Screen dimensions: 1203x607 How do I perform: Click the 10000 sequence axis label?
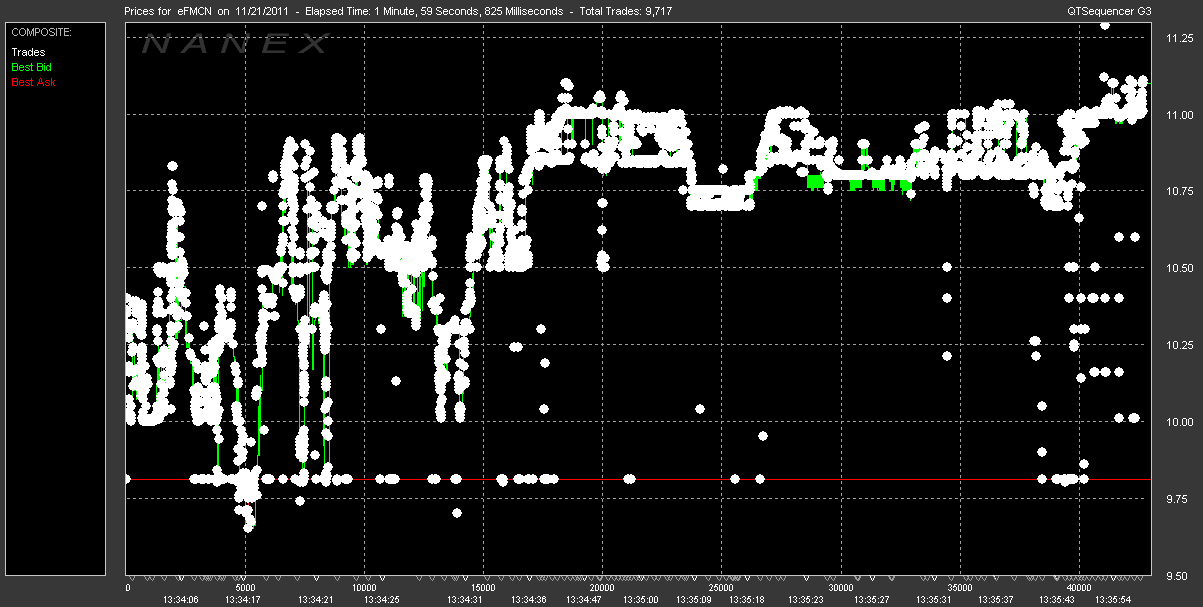click(x=364, y=588)
